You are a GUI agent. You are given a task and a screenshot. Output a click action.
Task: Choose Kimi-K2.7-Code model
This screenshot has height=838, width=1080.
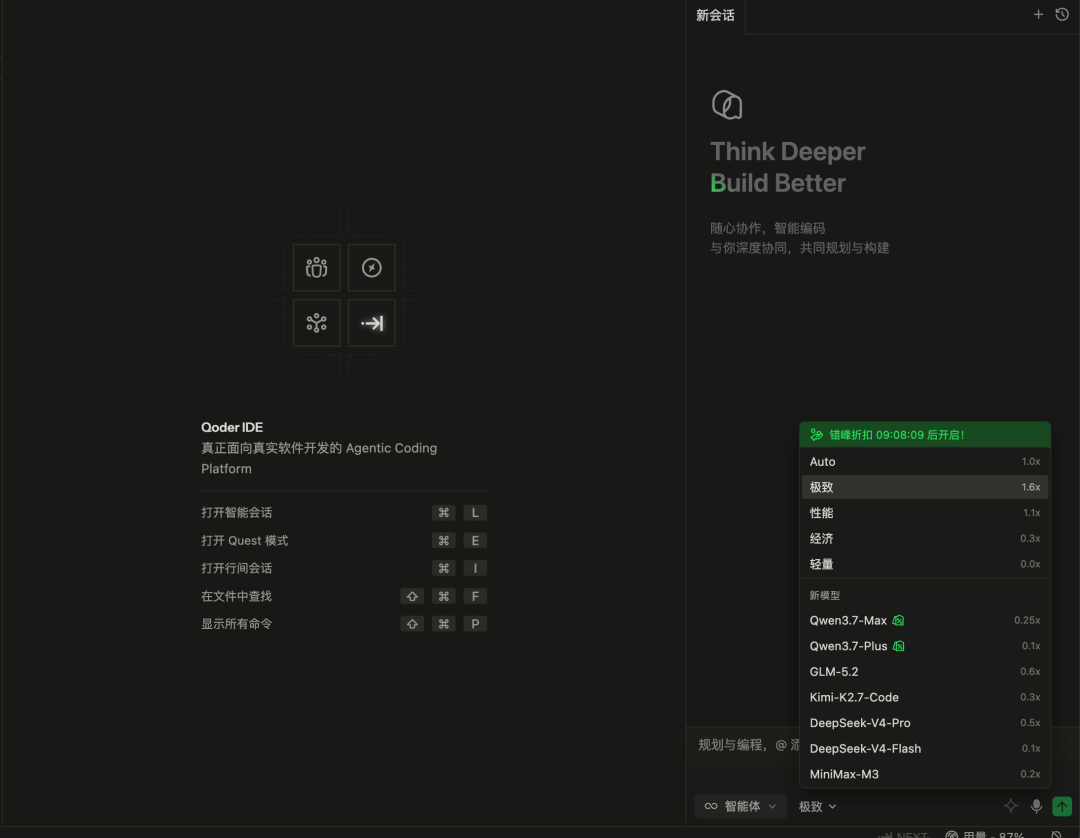click(x=924, y=697)
